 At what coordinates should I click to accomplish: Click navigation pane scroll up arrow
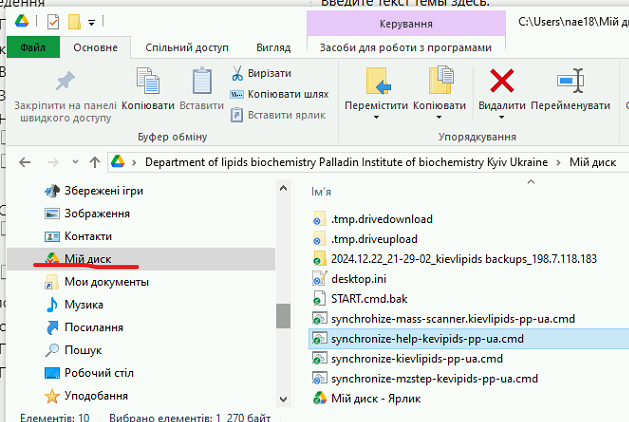pyautogui.click(x=283, y=188)
